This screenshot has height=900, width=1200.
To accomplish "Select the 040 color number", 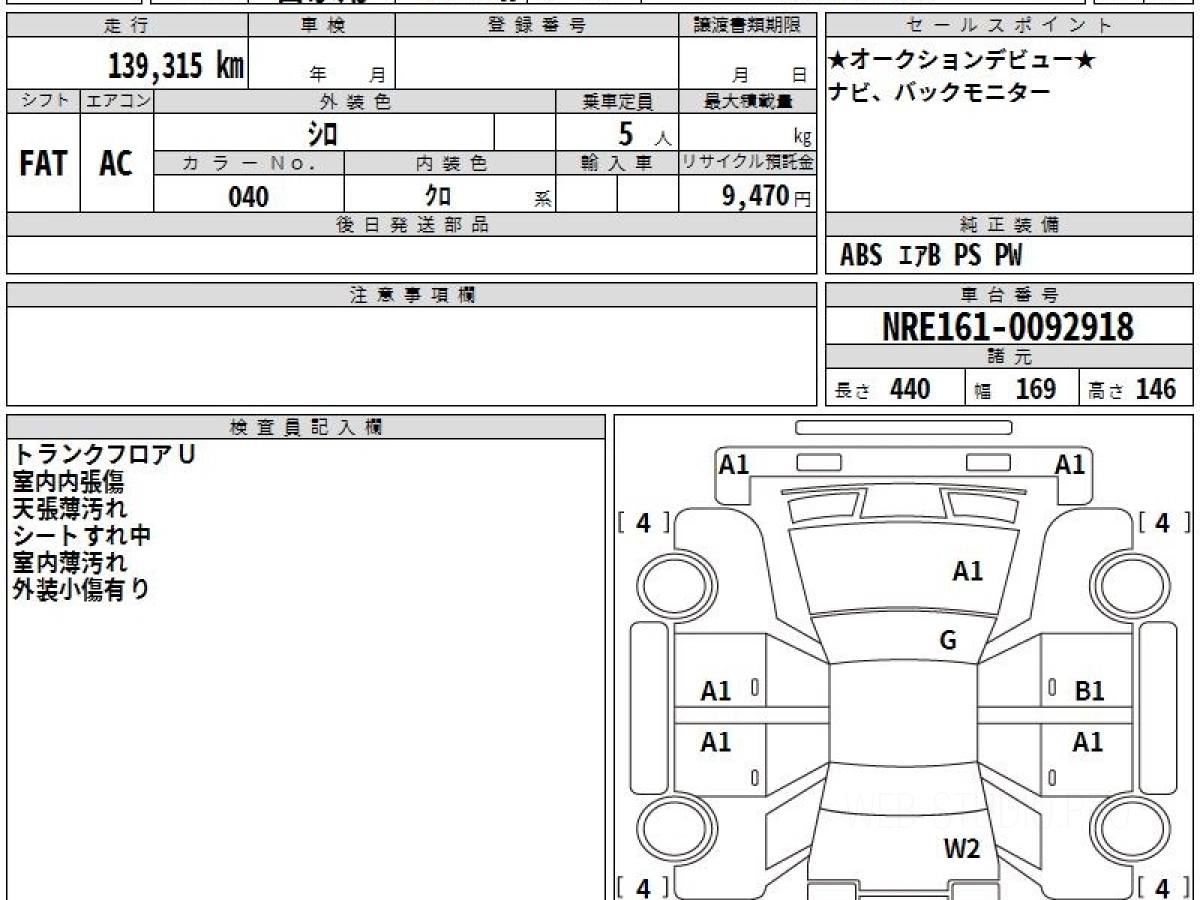I will click(x=249, y=197).
